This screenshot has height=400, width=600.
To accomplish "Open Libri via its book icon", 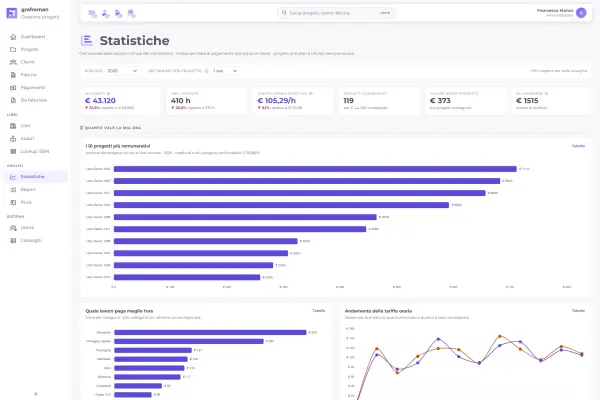I will click(13, 126).
